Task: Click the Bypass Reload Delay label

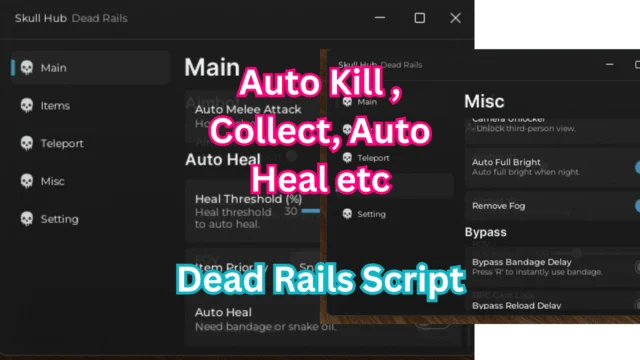Action: pyautogui.click(x=516, y=305)
